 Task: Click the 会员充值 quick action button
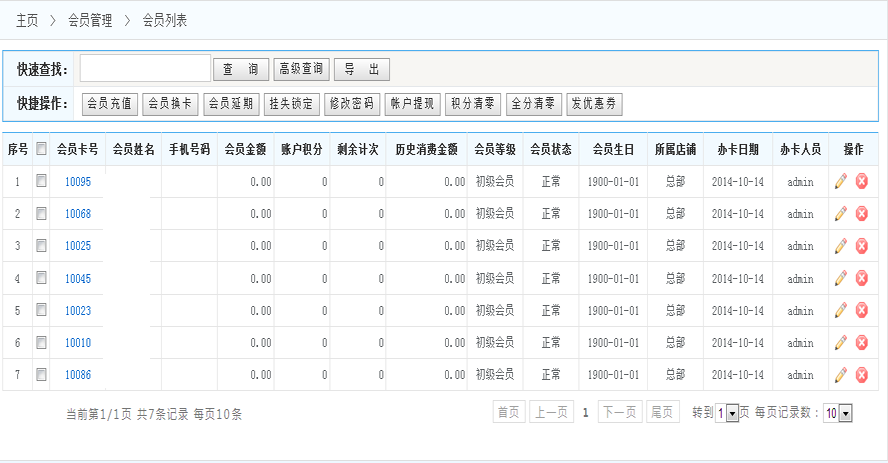click(x=110, y=103)
